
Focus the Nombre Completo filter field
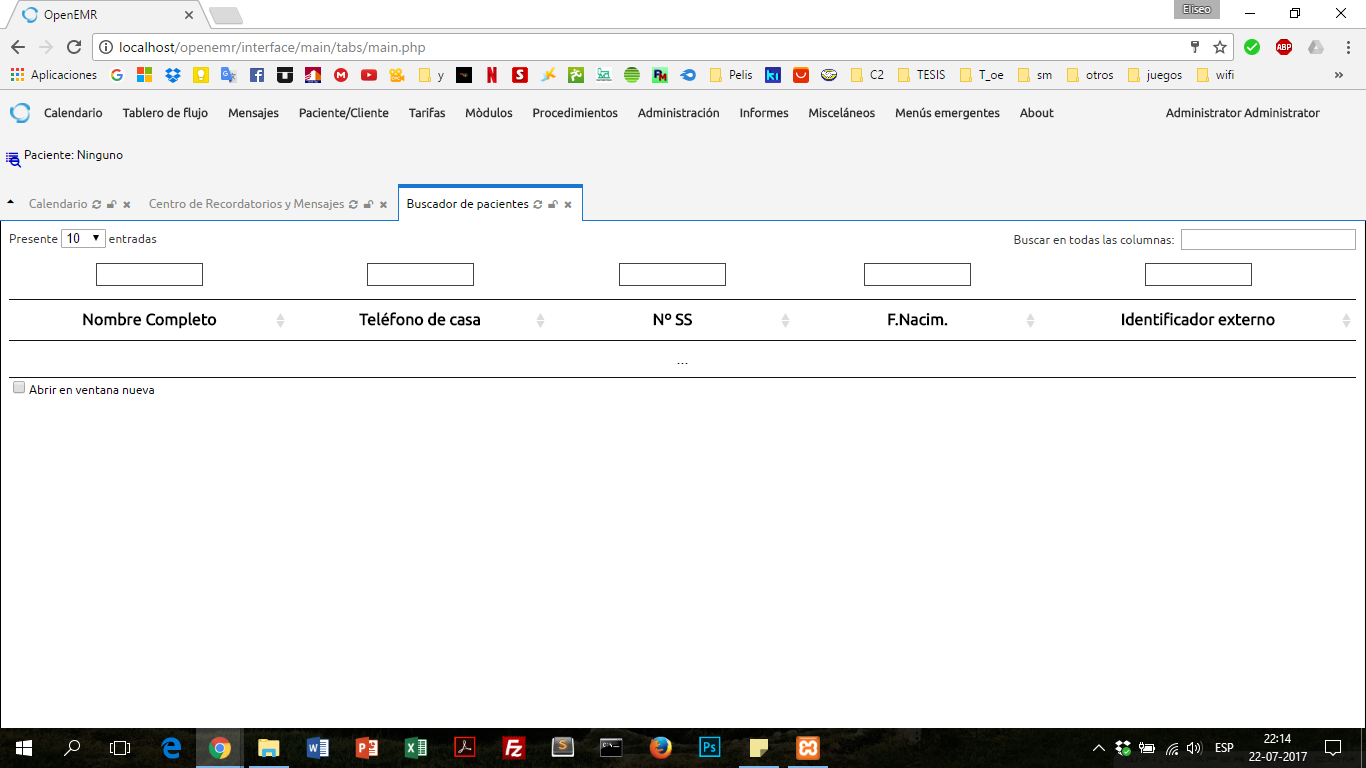(149, 274)
